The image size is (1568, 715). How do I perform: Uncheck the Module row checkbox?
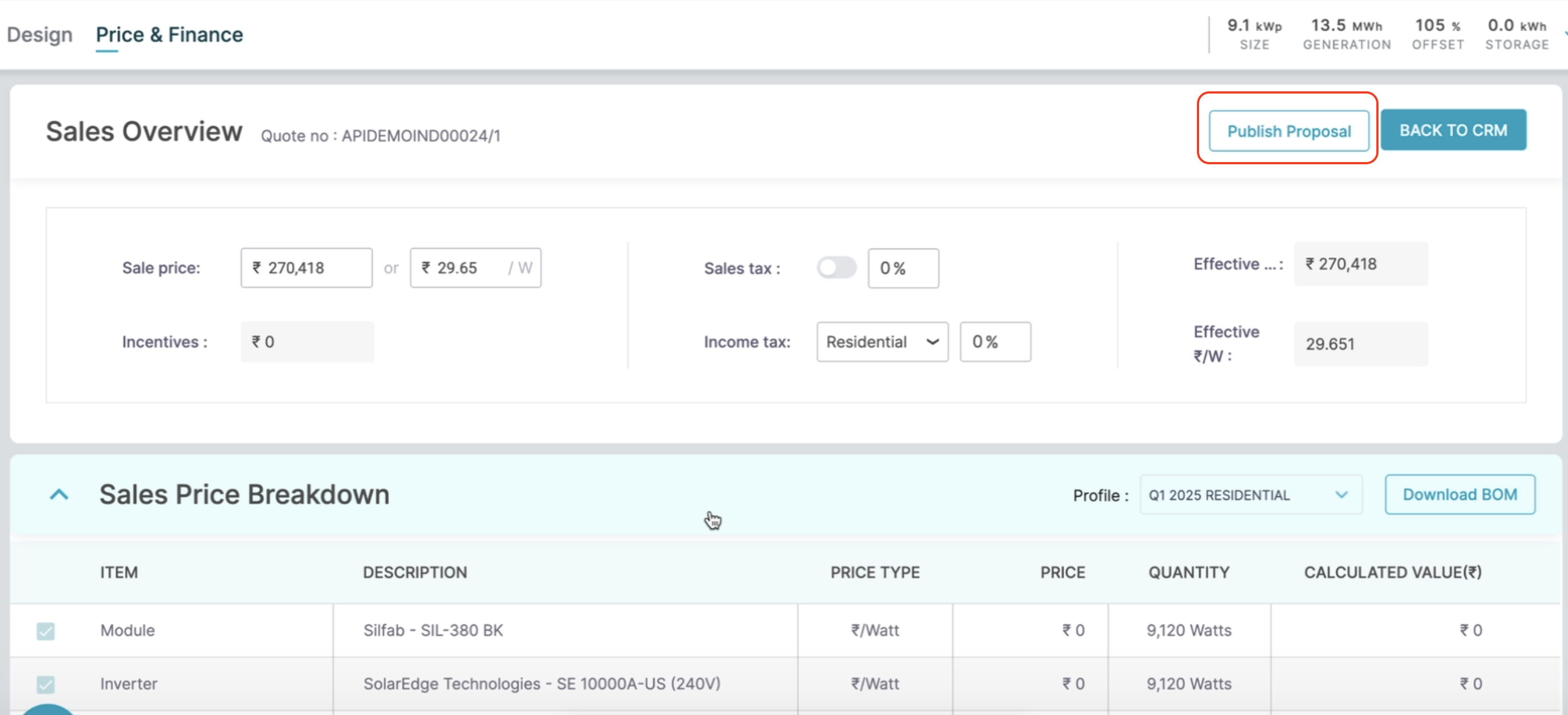(46, 630)
